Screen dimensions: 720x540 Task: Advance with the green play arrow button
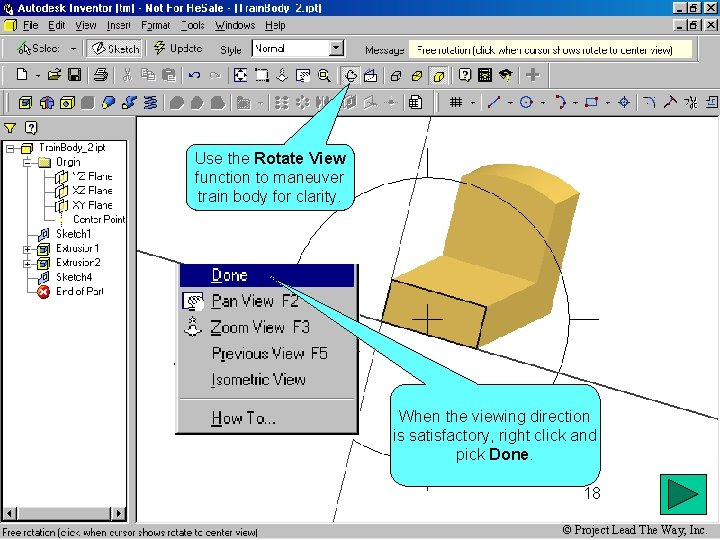pos(683,494)
